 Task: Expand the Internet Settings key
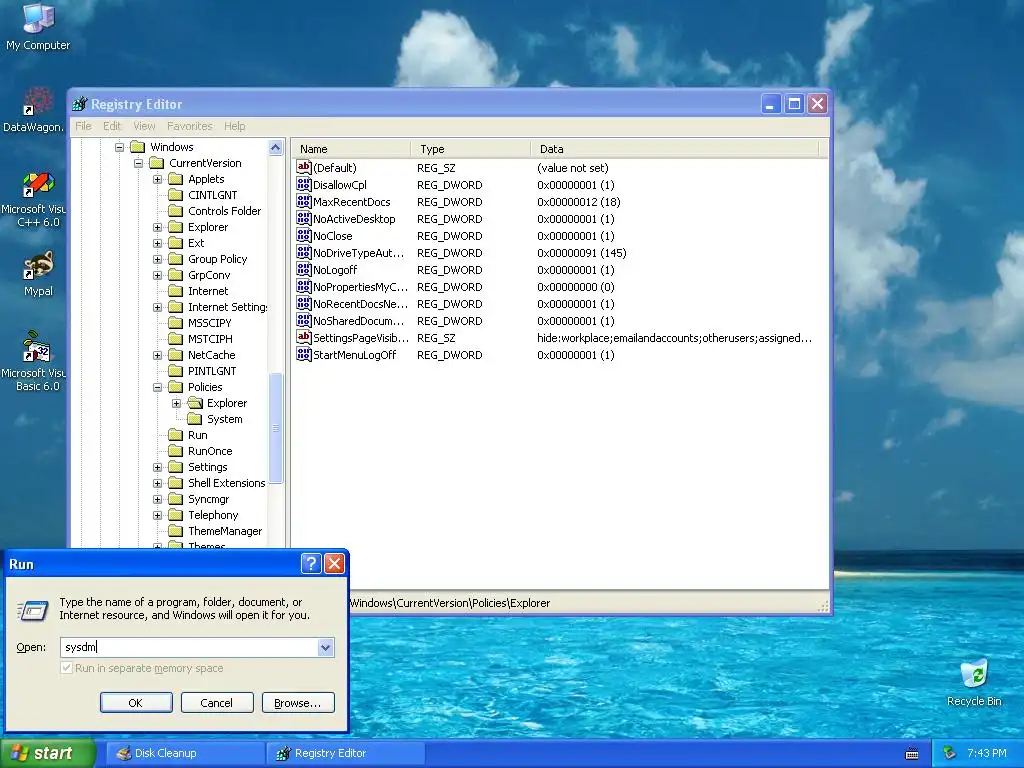pyautogui.click(x=157, y=307)
